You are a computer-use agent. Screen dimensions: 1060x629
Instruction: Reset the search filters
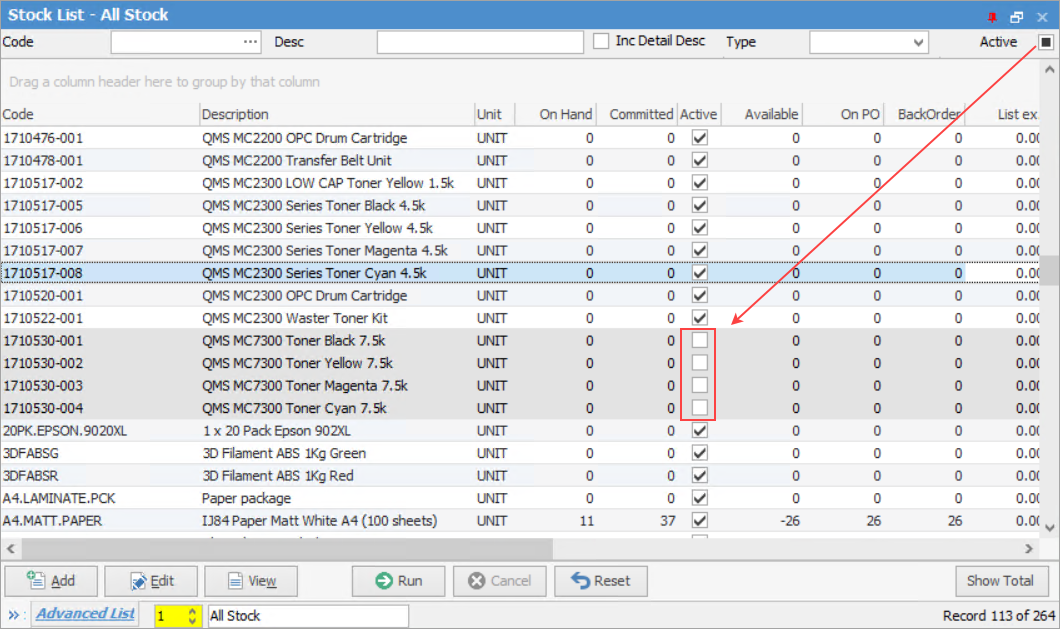(x=600, y=581)
